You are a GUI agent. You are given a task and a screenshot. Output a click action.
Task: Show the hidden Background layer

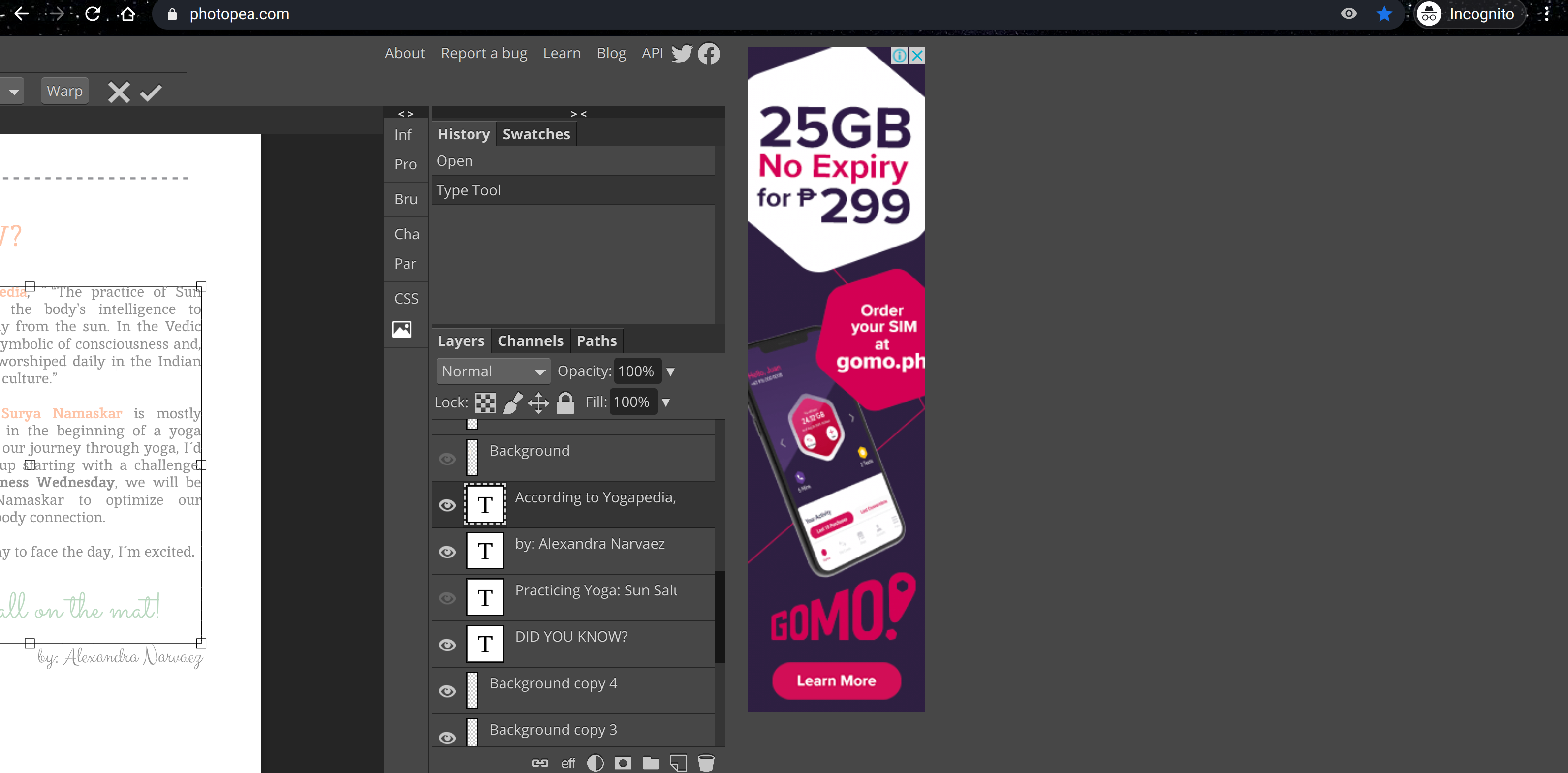pyautogui.click(x=447, y=458)
